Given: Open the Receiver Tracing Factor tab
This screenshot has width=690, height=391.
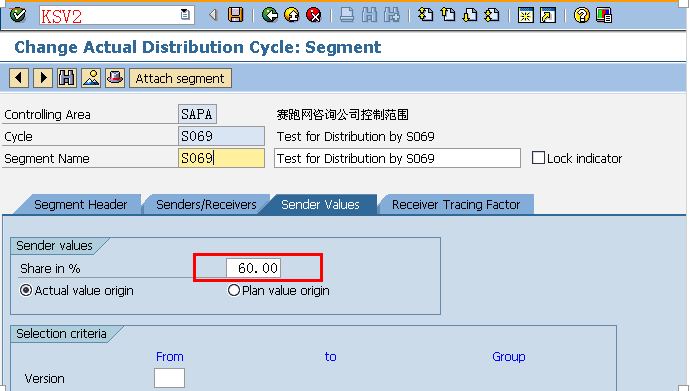Looking at the screenshot, I should (x=456, y=205).
